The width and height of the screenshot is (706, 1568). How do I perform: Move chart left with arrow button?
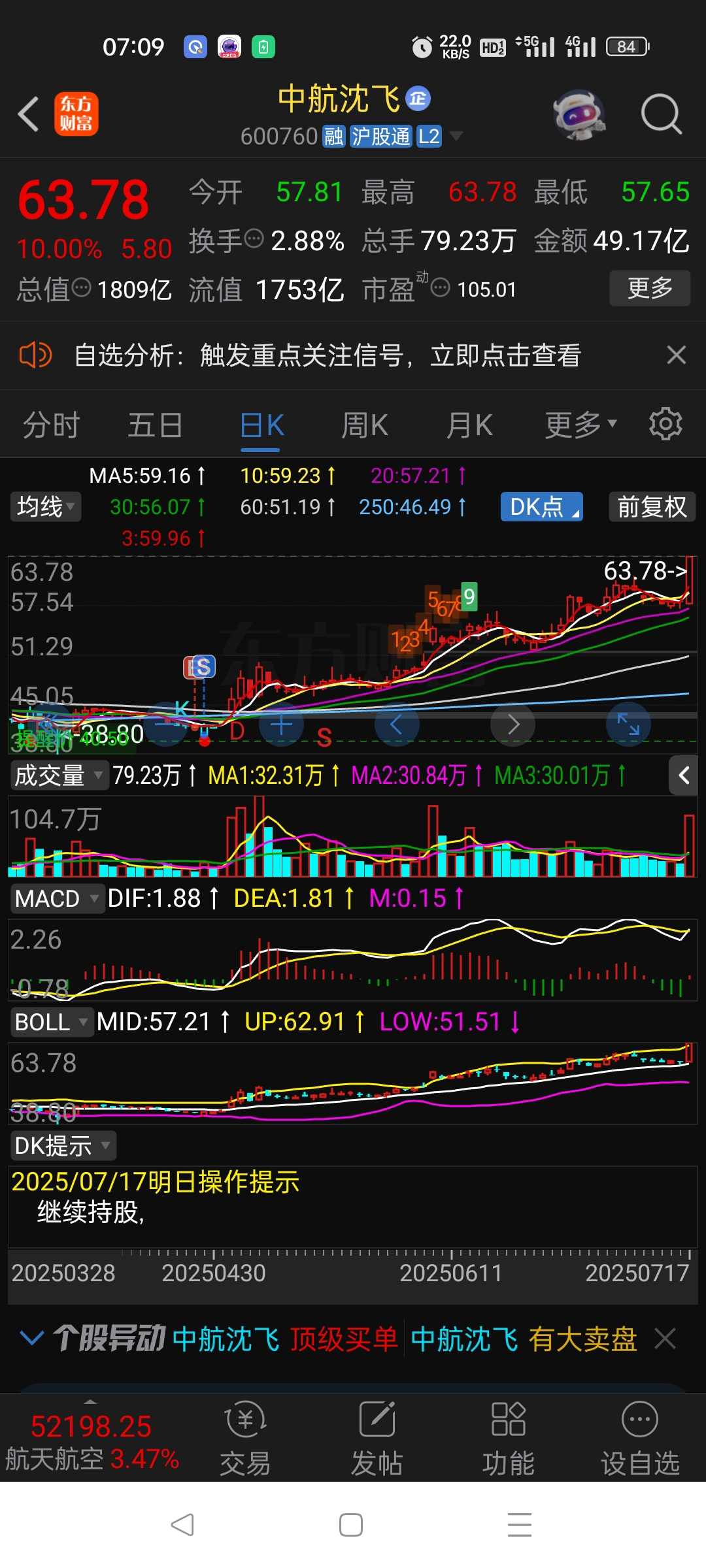tap(397, 724)
